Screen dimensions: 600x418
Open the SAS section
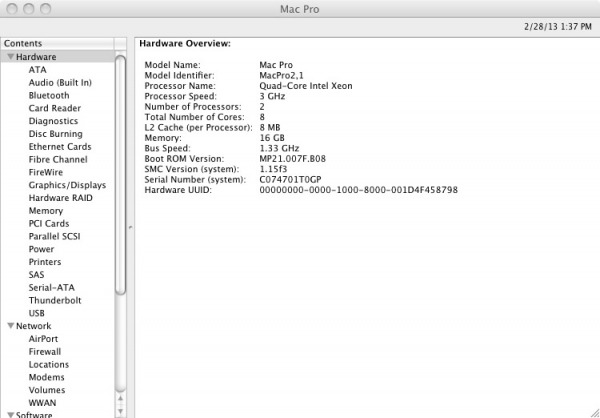tap(36, 275)
